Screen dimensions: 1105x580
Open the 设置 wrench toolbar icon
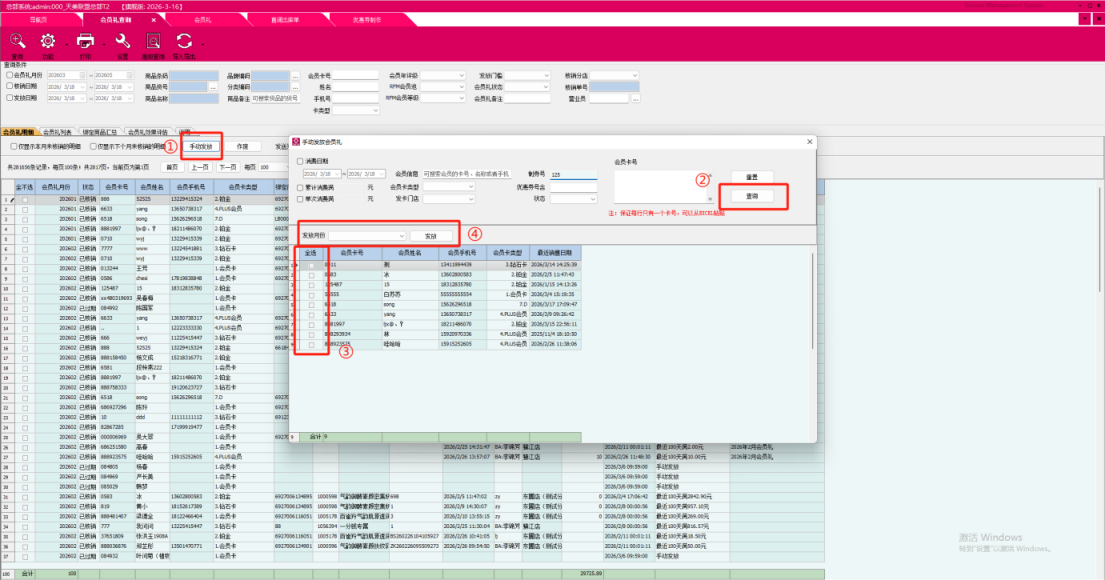pos(122,42)
